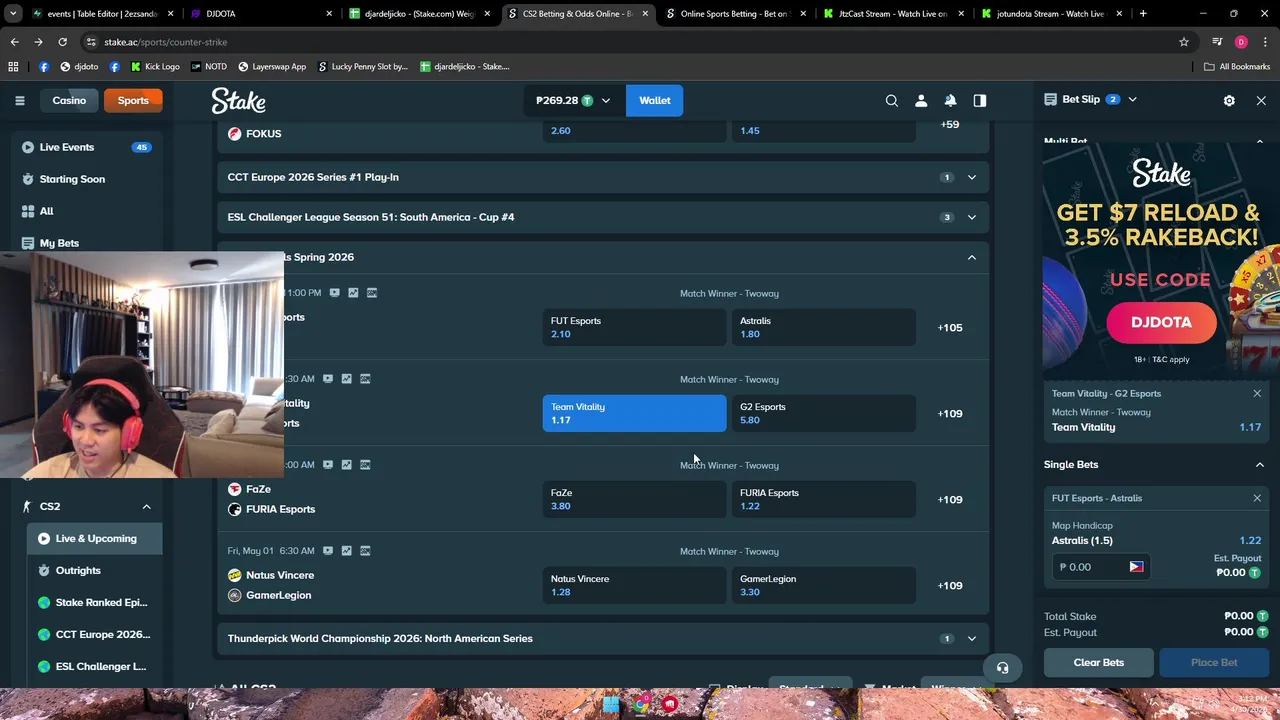Open scoreboard icon for FaZe match
The width and height of the screenshot is (1280, 720).
[x=365, y=465]
